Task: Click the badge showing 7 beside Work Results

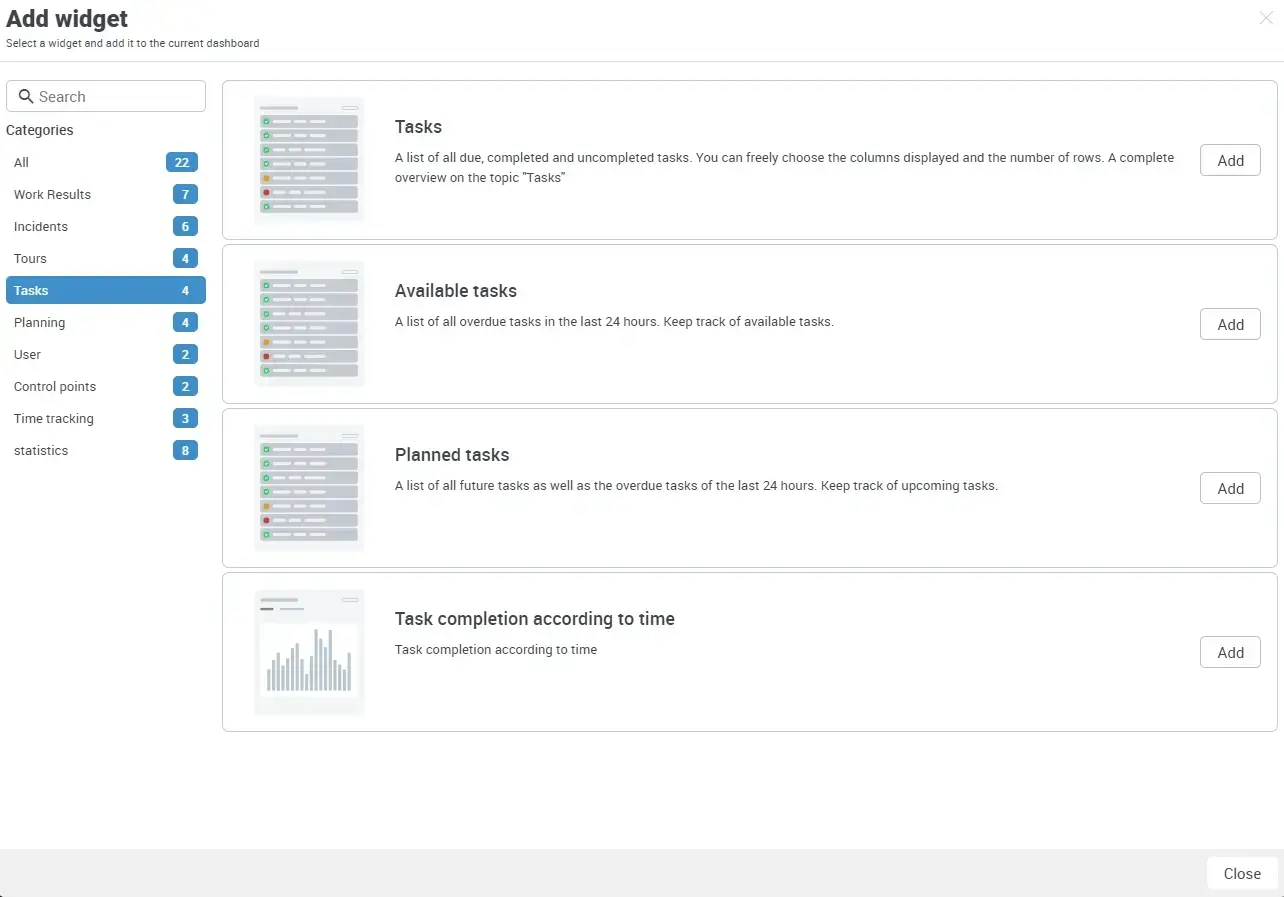Action: point(185,194)
